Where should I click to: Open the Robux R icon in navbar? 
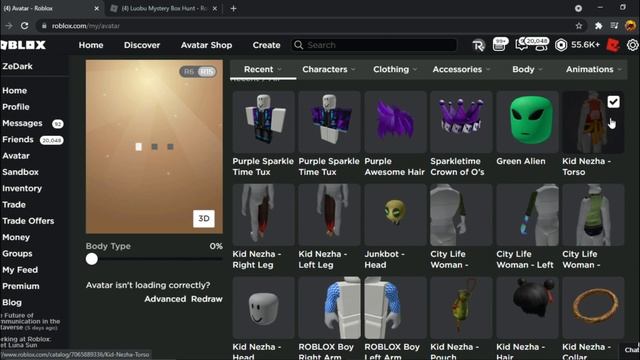click(x=478, y=45)
